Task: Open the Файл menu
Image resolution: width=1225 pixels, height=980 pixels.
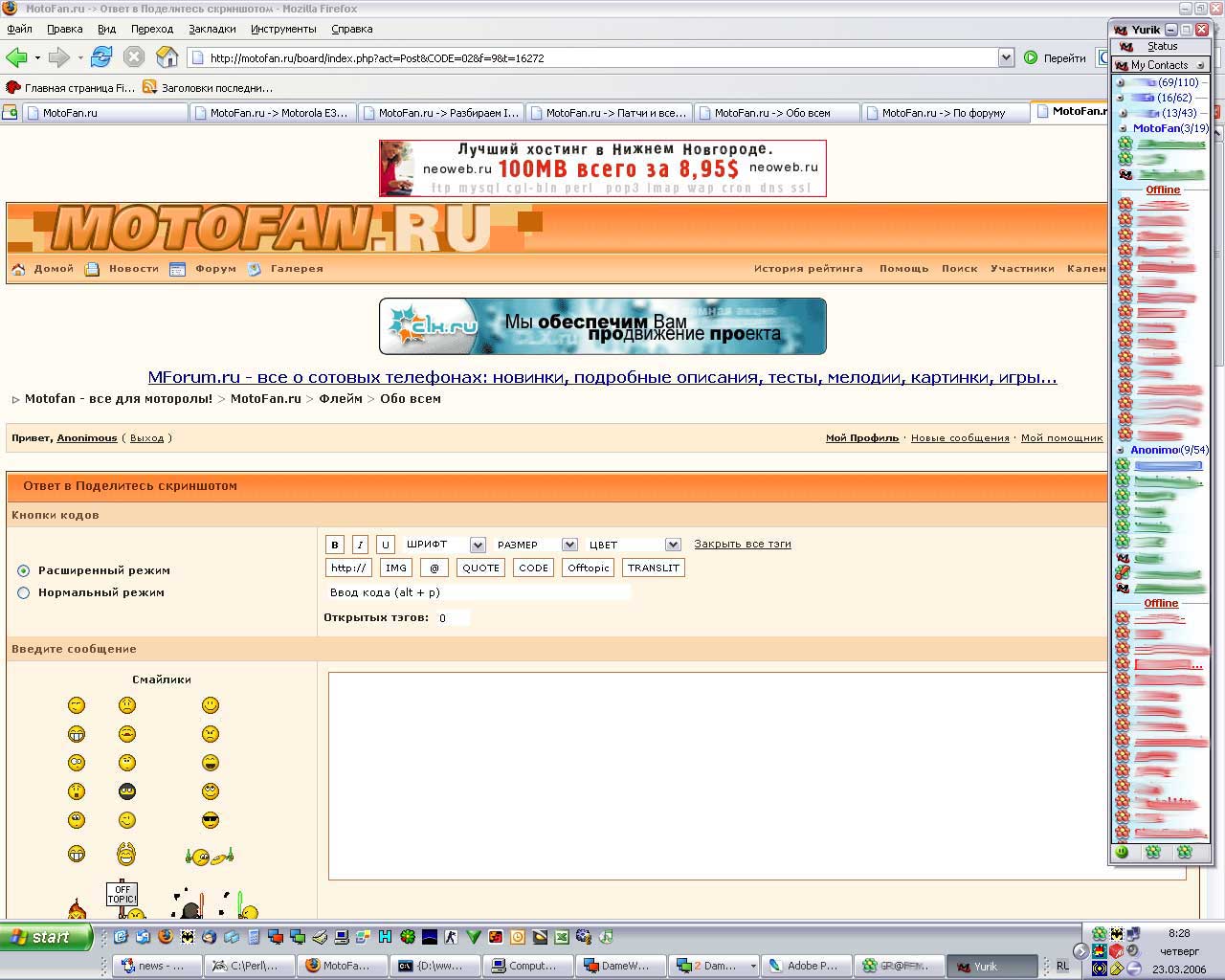Action: pyautogui.click(x=19, y=29)
